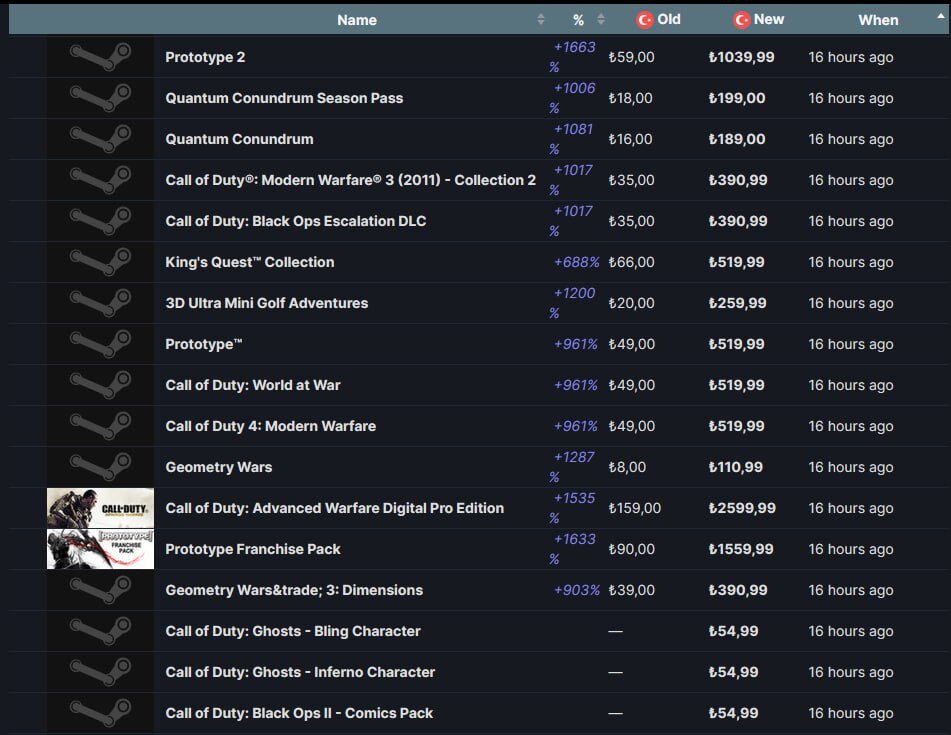Sort table by the Name column header
Image resolution: width=951 pixels, height=735 pixels.
[x=357, y=20]
